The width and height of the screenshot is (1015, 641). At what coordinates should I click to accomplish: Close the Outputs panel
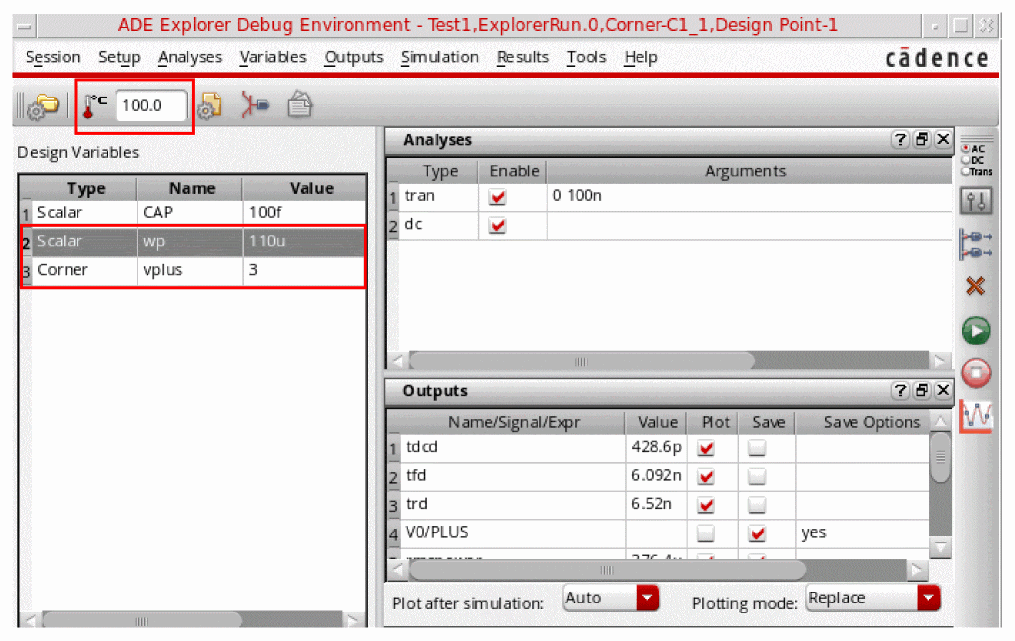point(943,390)
